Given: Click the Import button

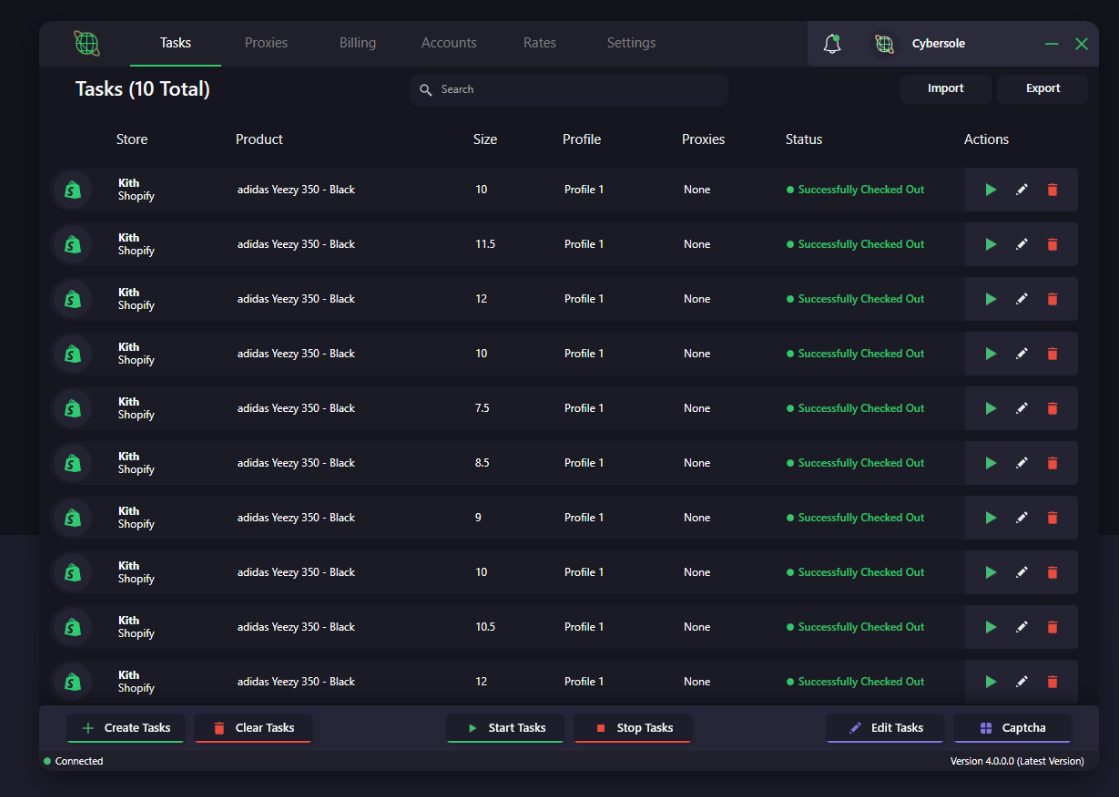Looking at the screenshot, I should [946, 88].
